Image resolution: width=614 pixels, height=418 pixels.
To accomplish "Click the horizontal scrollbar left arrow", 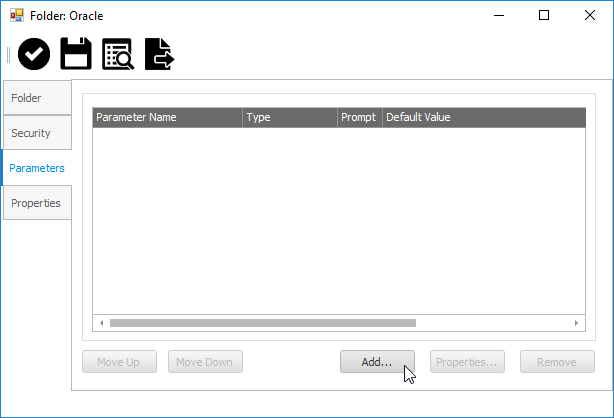I will pyautogui.click(x=101, y=323).
